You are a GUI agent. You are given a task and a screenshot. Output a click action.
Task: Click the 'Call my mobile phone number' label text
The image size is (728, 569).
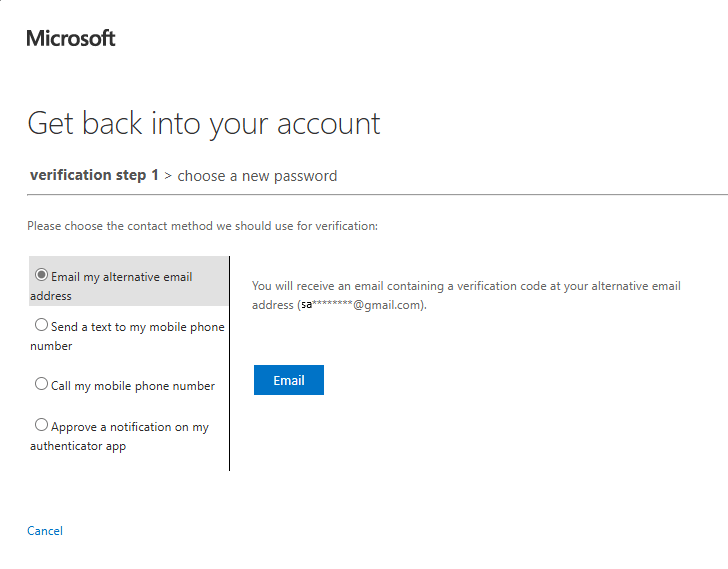click(133, 386)
